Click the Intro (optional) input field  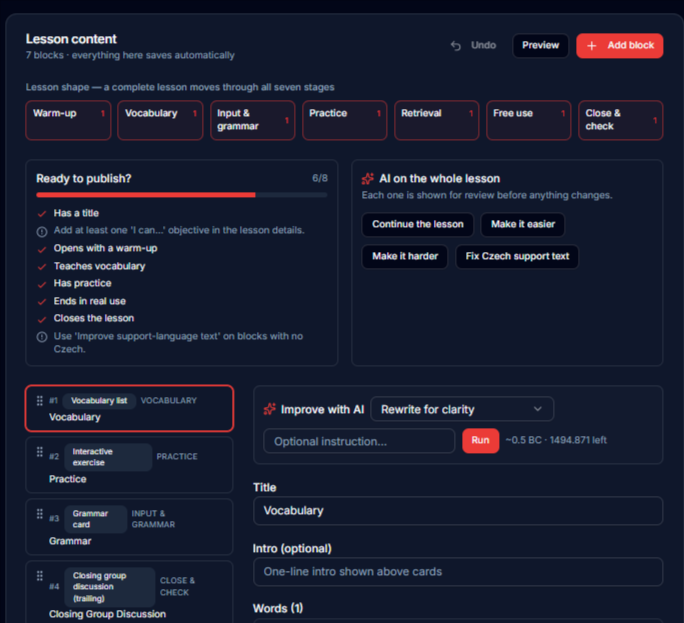coord(458,572)
